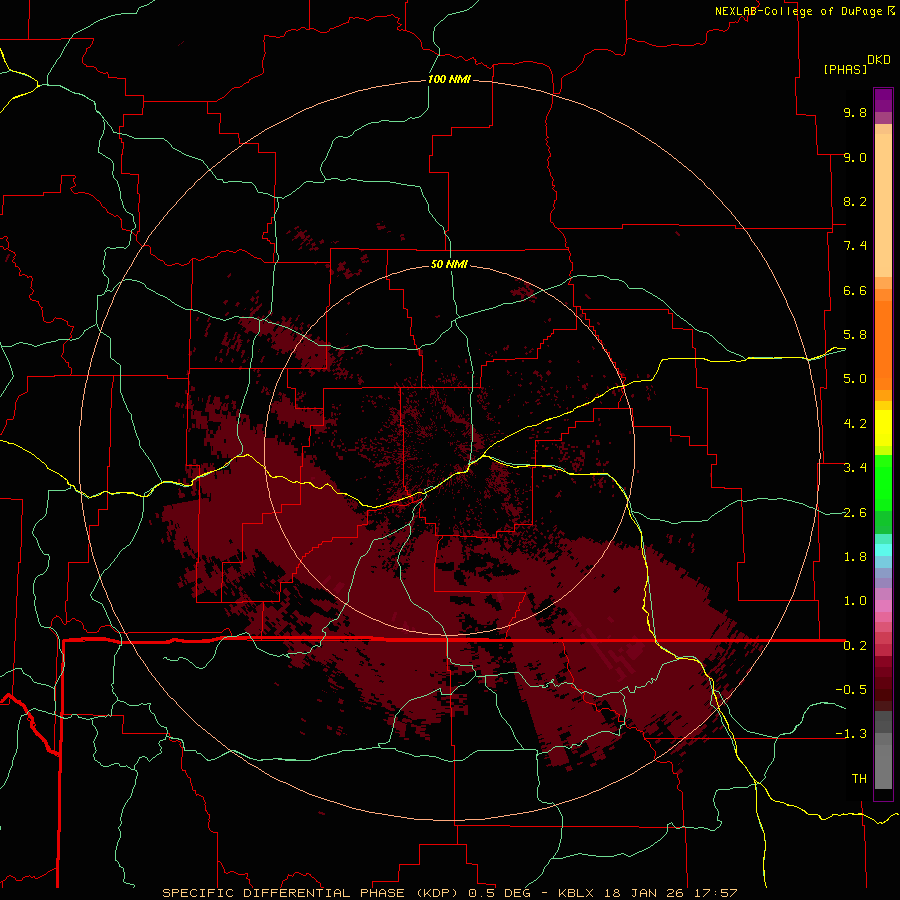Screen dimensions: 900x900
Task: Click the -1.3 scale value
Action: point(851,734)
